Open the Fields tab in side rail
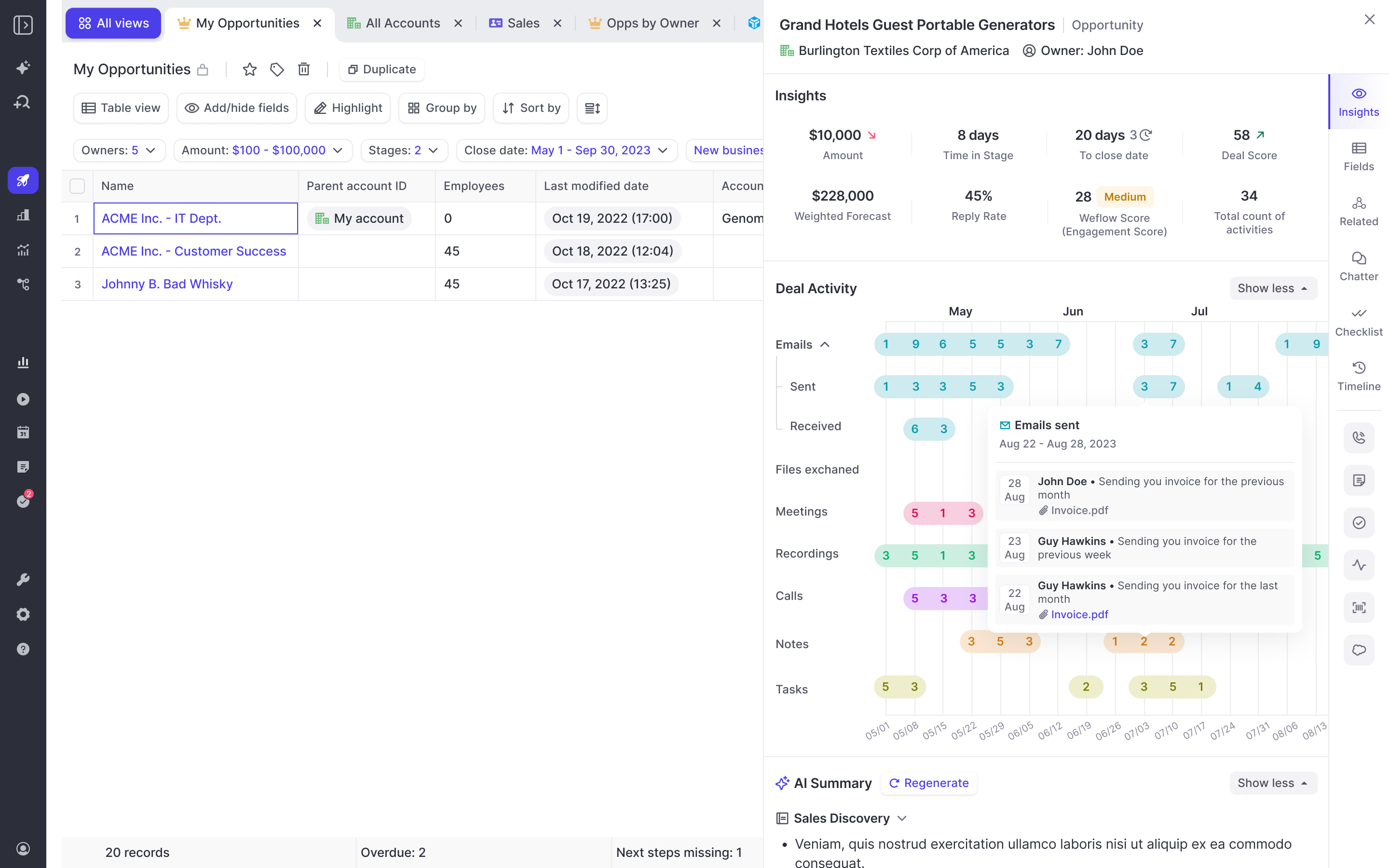 click(x=1359, y=157)
